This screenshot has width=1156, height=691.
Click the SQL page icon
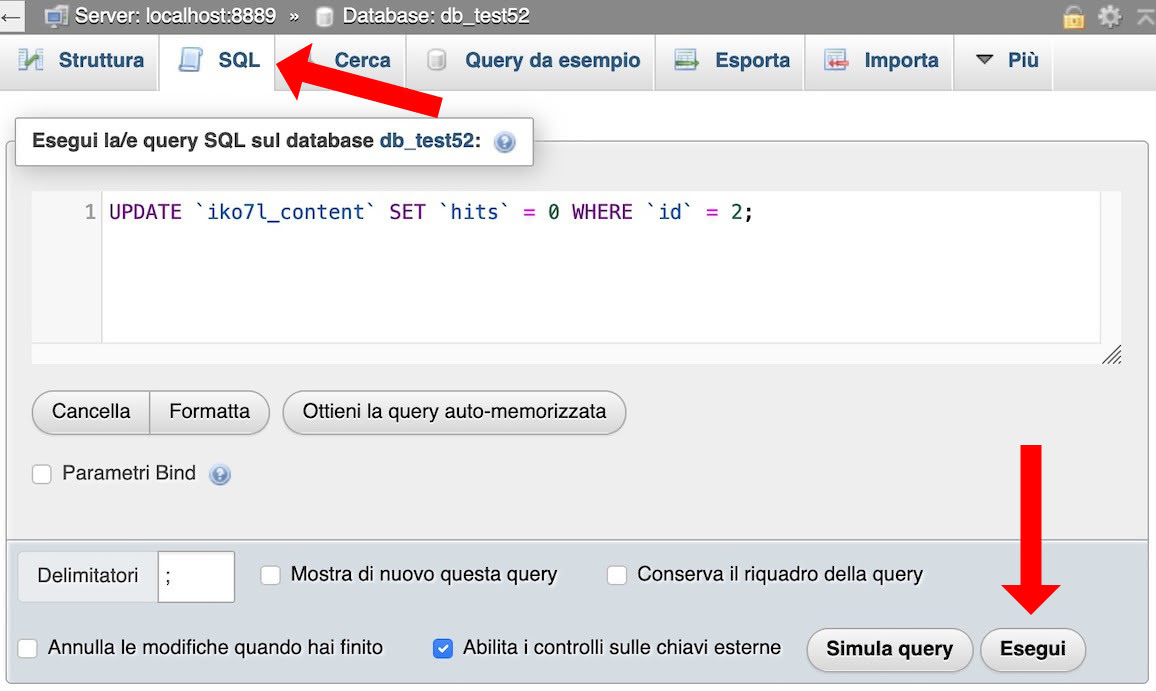point(189,60)
